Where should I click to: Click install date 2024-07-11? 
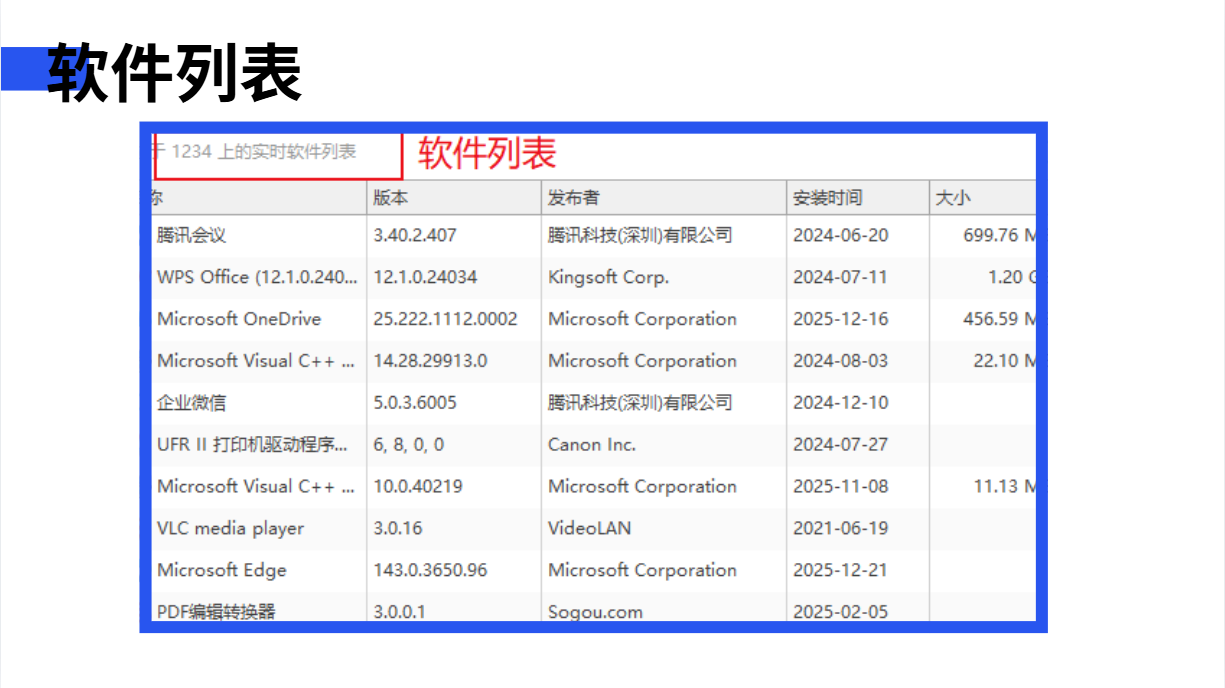841,277
